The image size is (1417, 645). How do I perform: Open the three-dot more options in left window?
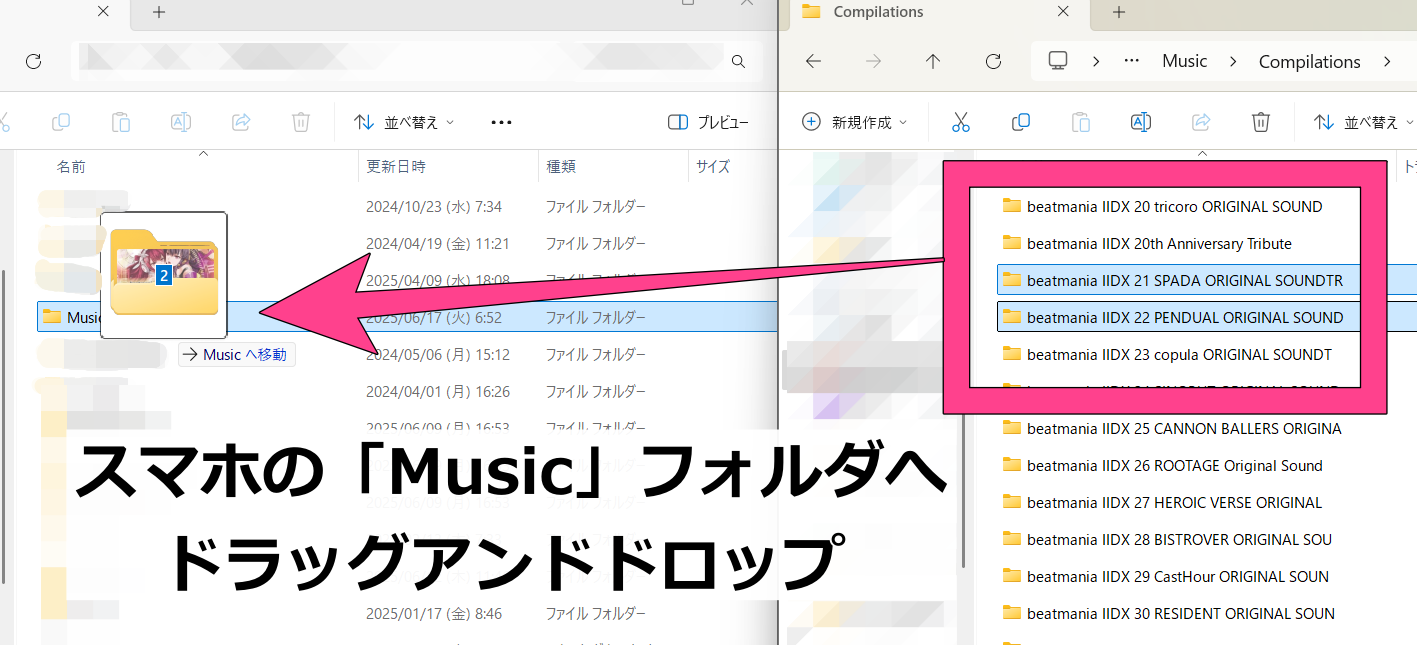(x=501, y=122)
